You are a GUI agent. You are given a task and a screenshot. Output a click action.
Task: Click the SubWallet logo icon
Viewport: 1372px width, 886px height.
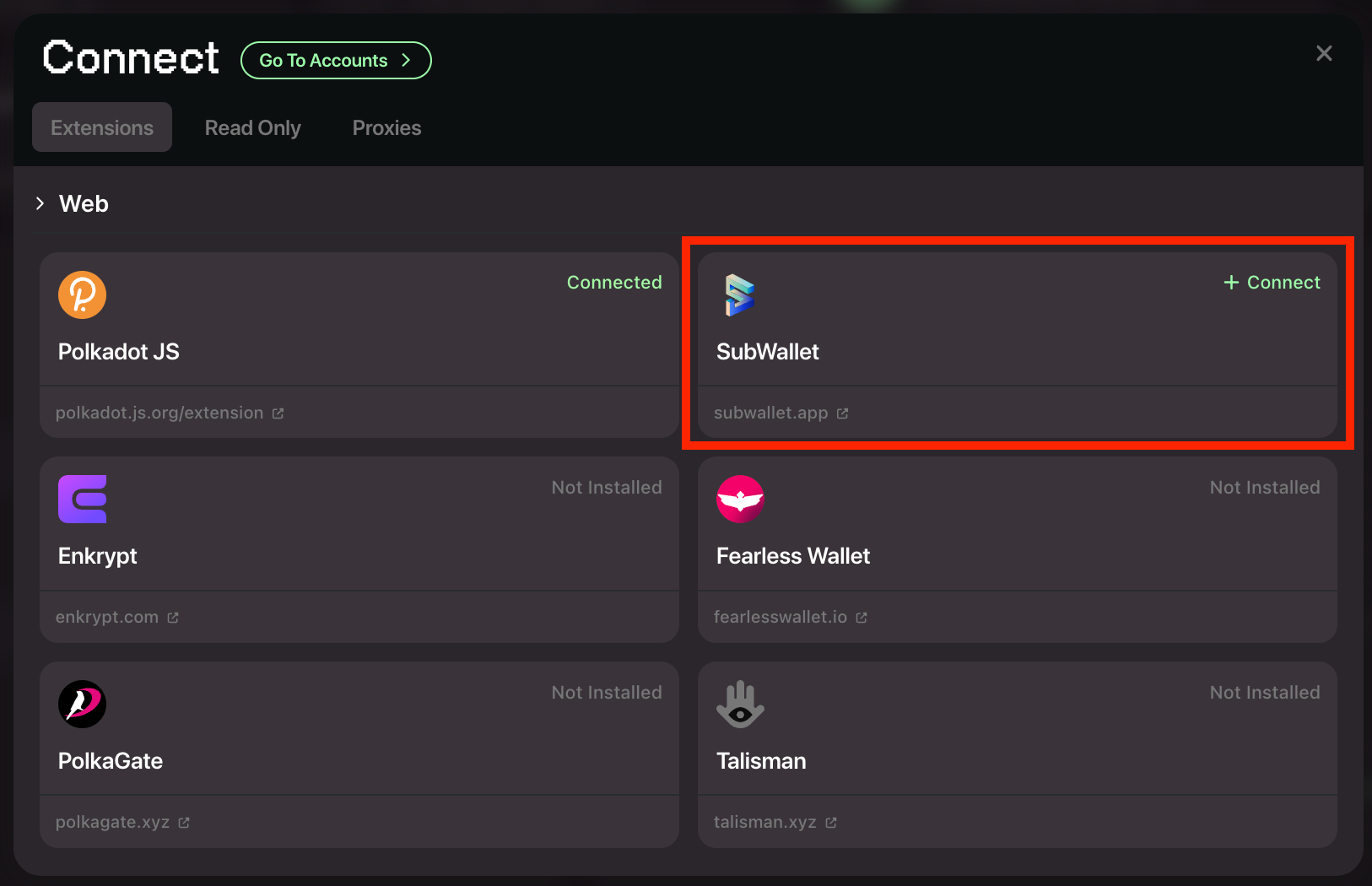pyautogui.click(x=740, y=294)
